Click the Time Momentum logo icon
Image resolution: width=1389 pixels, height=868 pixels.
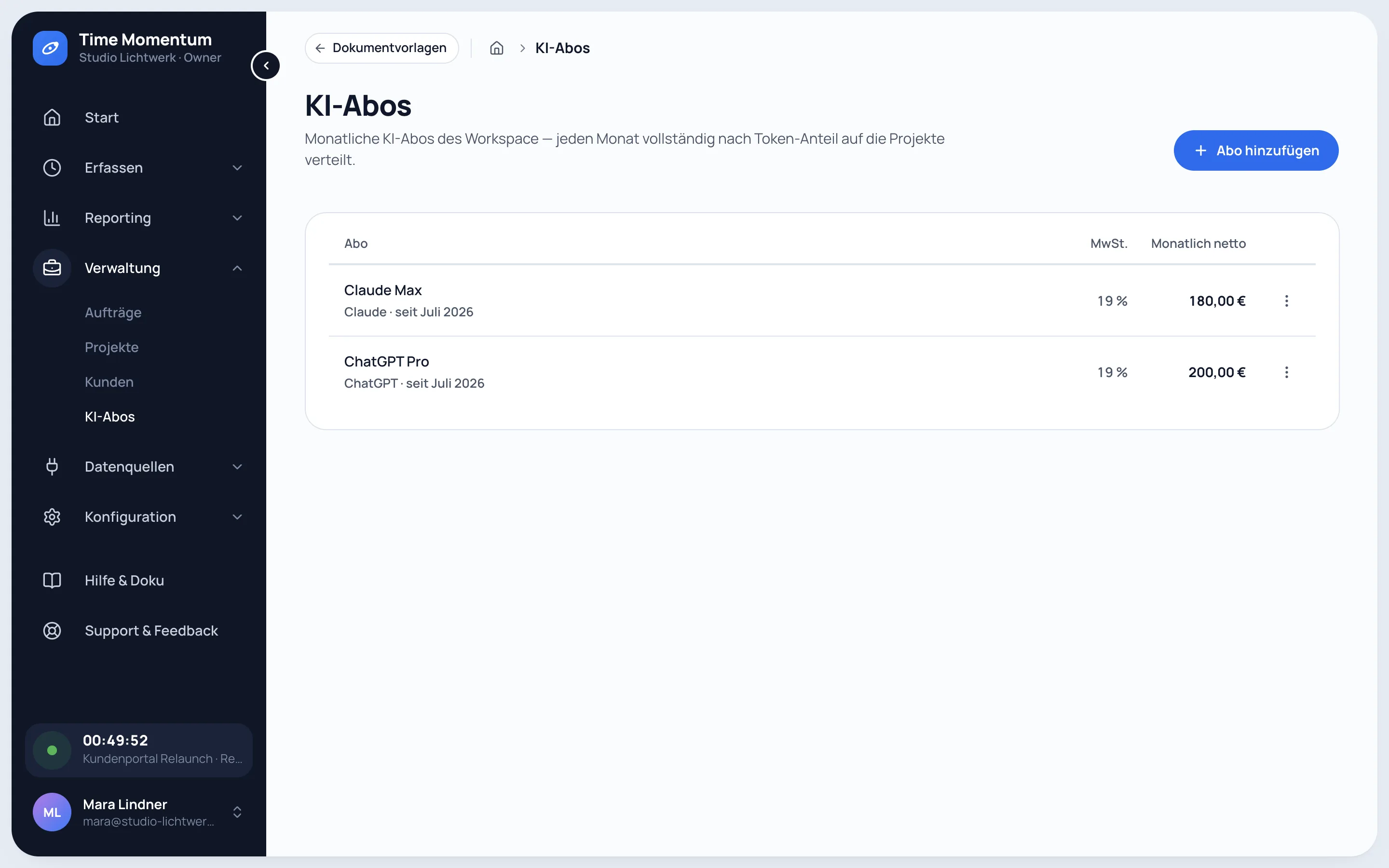tap(50, 48)
